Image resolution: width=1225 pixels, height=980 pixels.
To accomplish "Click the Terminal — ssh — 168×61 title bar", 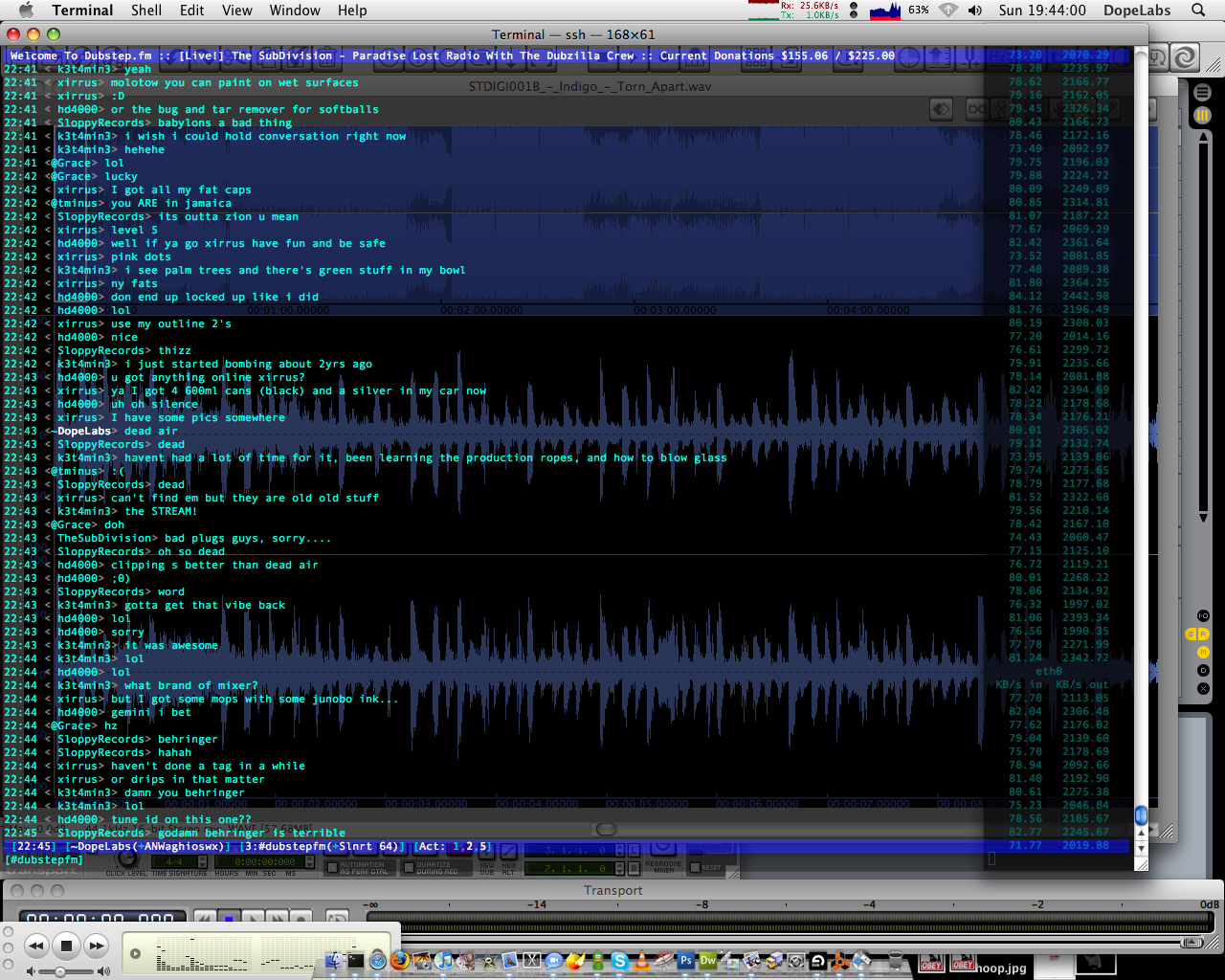I will click(x=573, y=34).
